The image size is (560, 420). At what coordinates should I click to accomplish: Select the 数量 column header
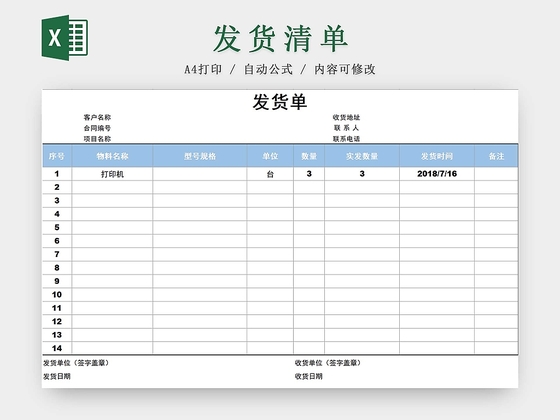[309, 156]
